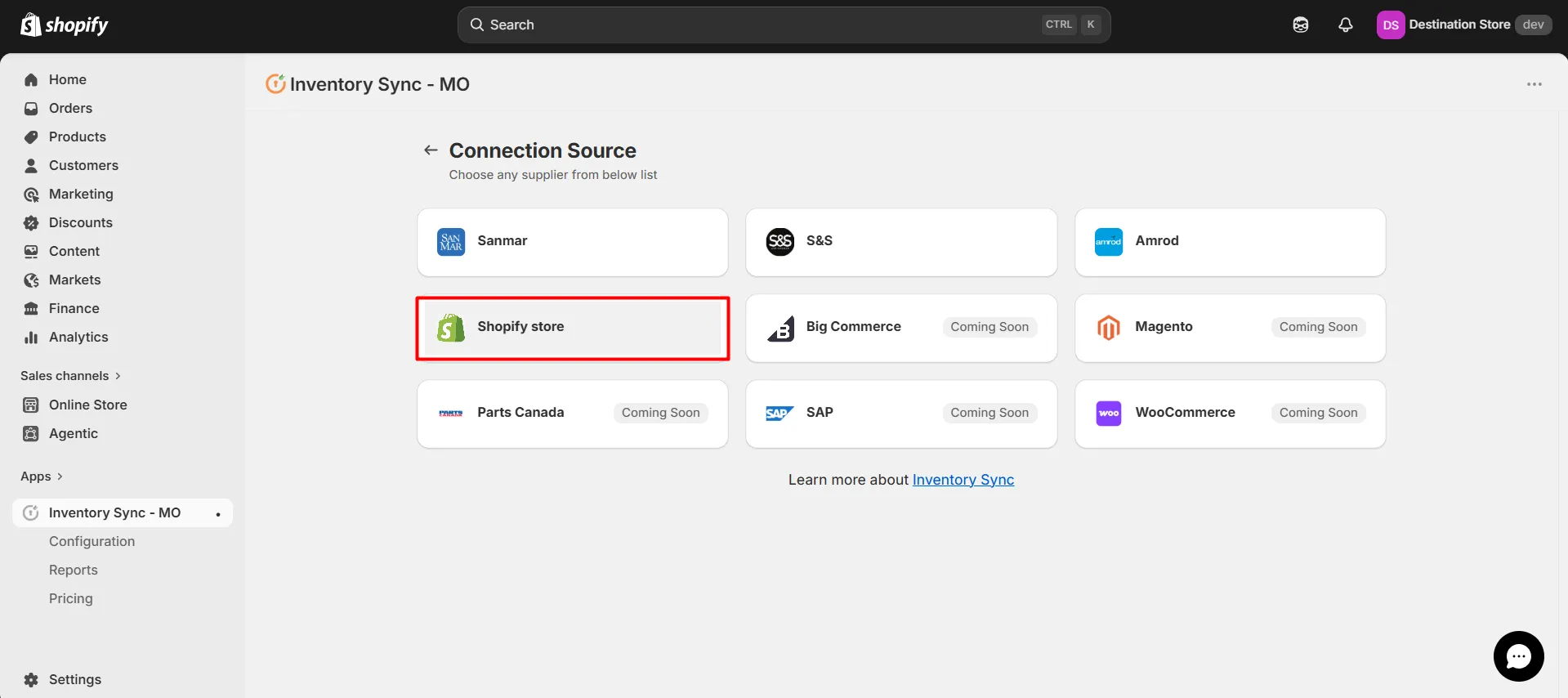Click the Parts Canada logo icon
Screen dimensions: 1568x698
point(451,414)
